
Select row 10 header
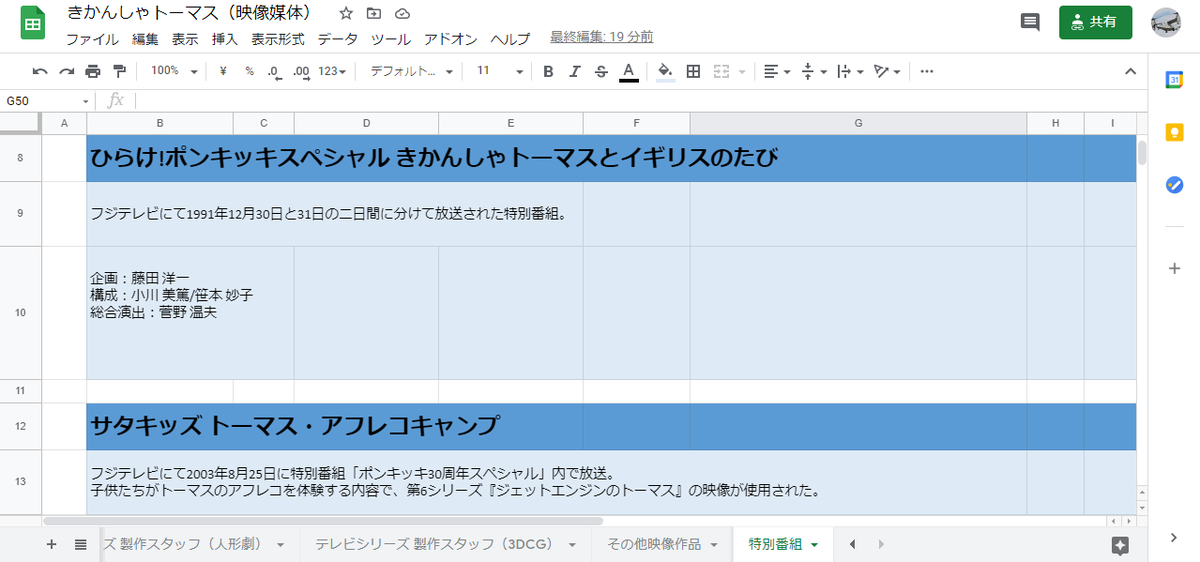(21, 313)
